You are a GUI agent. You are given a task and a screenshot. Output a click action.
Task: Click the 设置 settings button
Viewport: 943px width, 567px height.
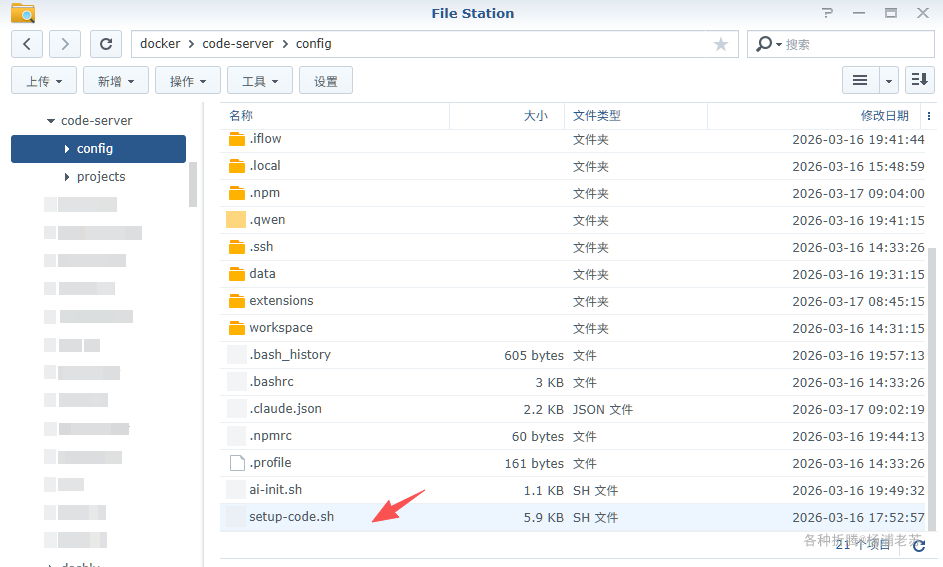tap(325, 81)
